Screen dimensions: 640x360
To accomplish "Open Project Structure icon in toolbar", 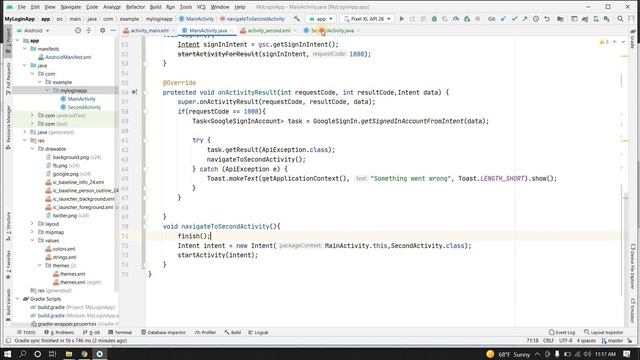I will 560,19.
